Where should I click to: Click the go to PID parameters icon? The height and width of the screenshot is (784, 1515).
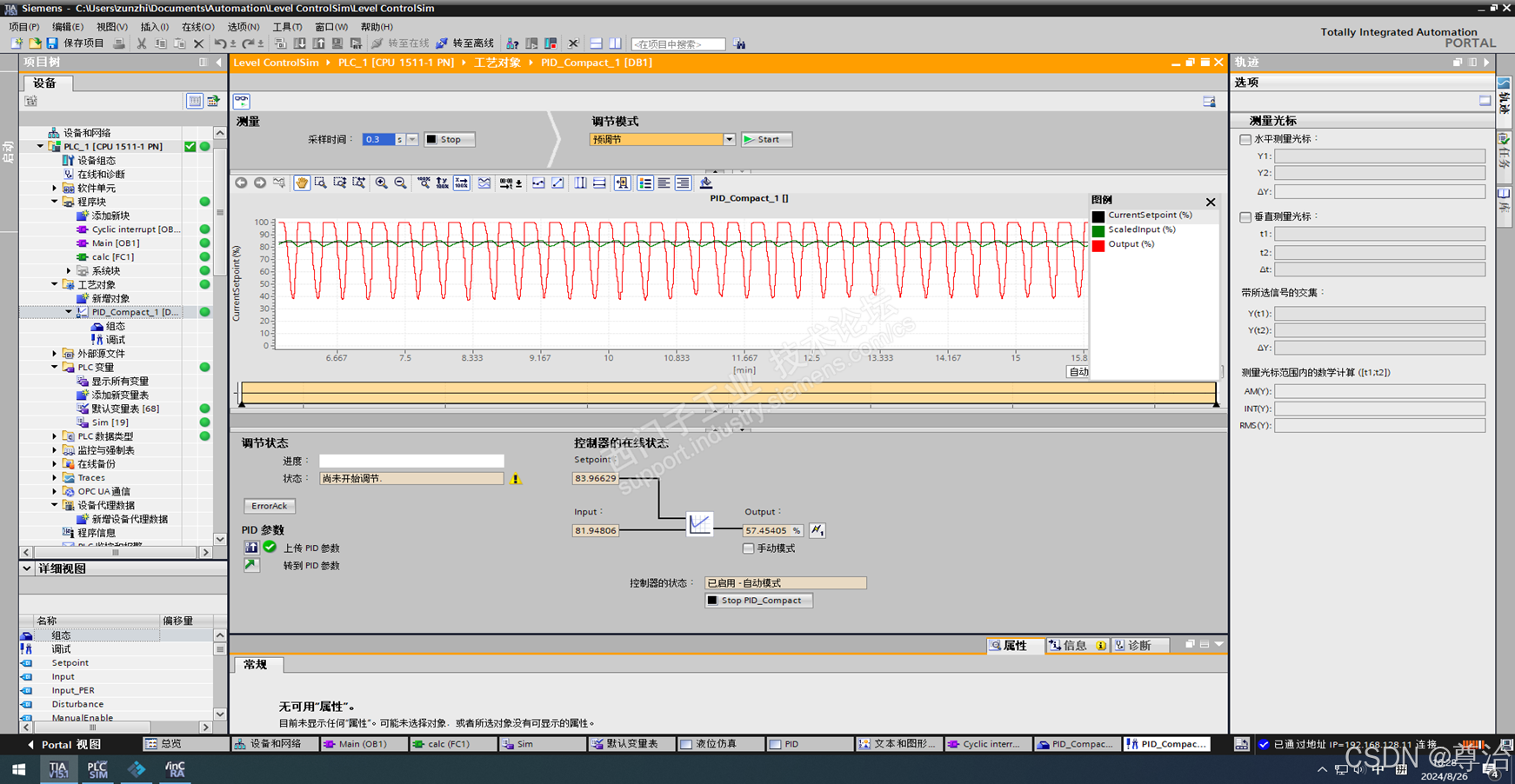(251, 565)
